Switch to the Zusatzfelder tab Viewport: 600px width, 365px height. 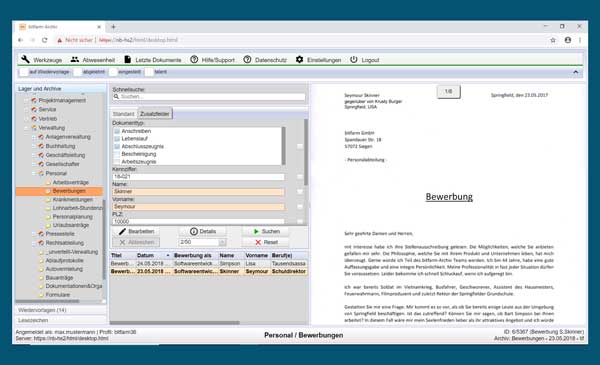click(155, 114)
